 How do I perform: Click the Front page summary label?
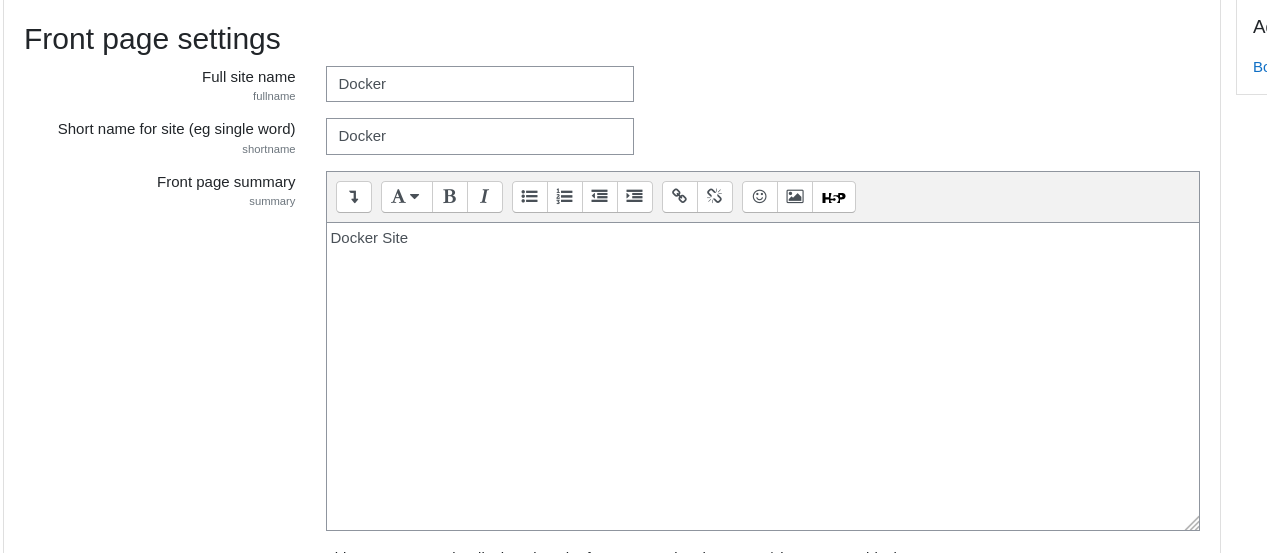tap(226, 182)
